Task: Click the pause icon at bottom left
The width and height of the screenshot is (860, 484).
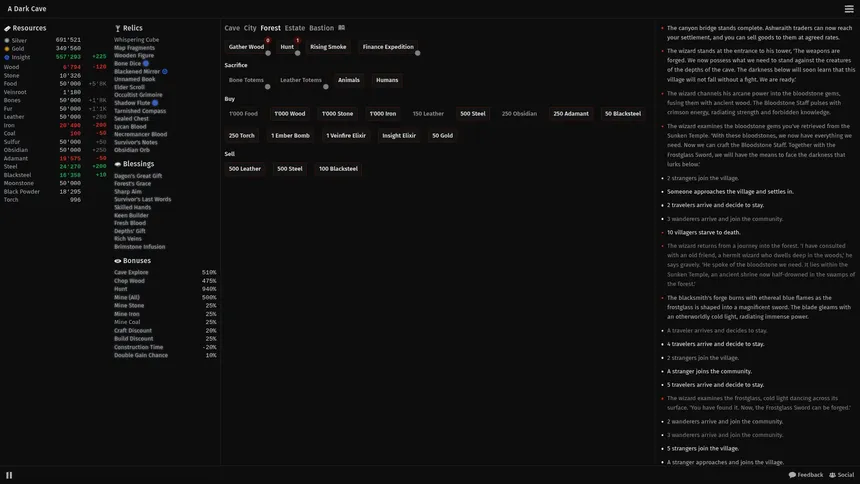Action: point(9,475)
